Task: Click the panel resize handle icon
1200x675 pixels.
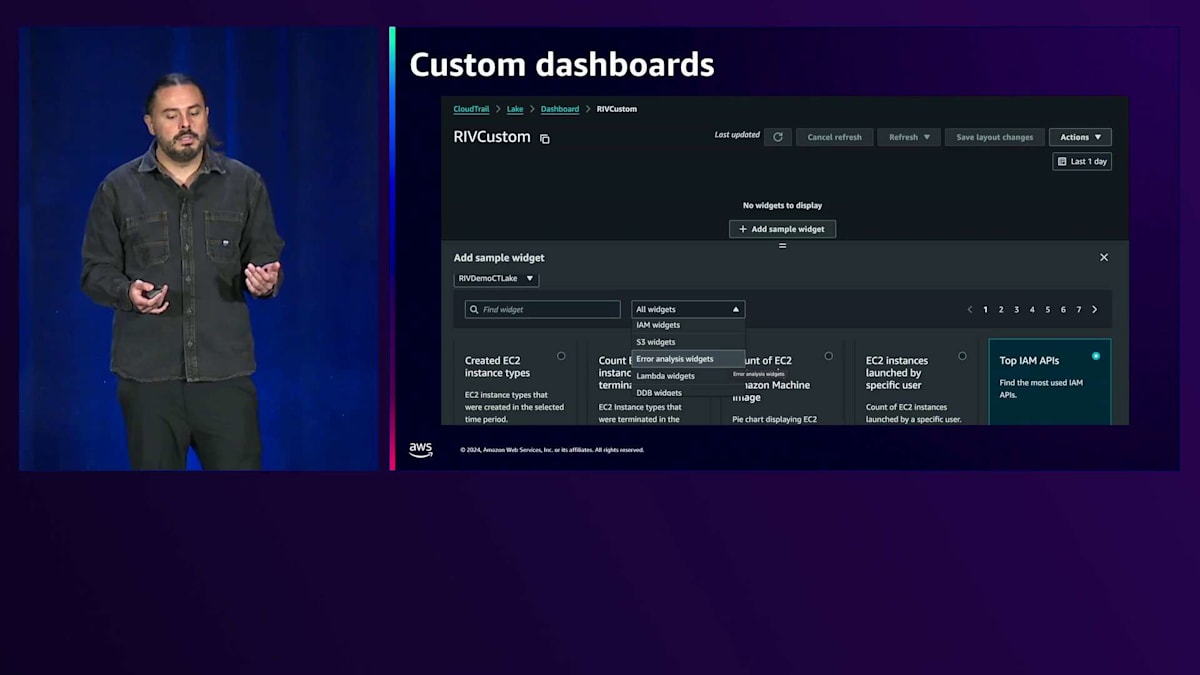Action: (783, 245)
